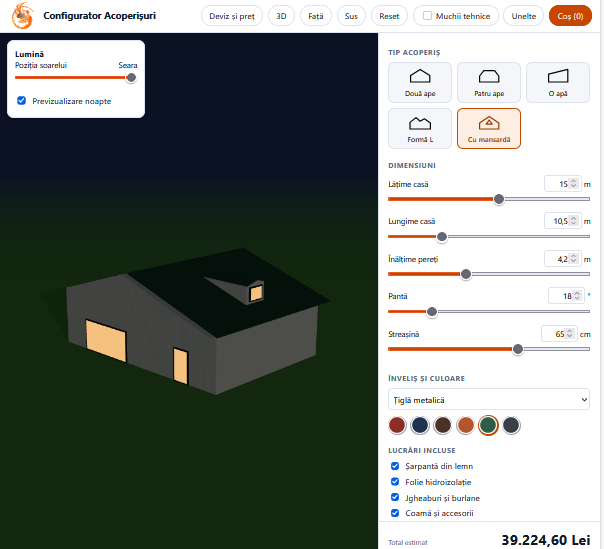604x549 pixels.
Task: Uncheck Șarpantă din lemn
Action: (395, 466)
